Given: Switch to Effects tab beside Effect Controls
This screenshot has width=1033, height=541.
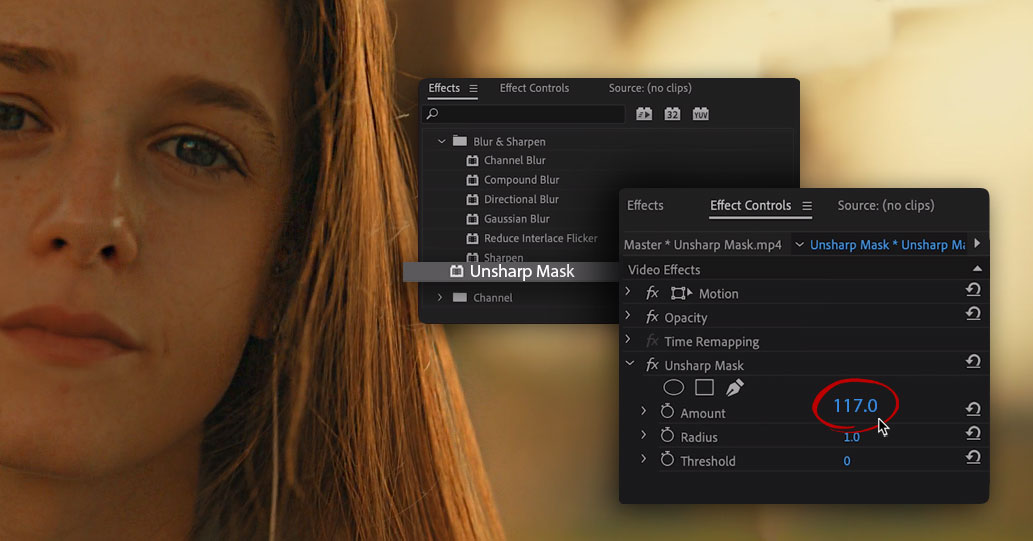Looking at the screenshot, I should [x=645, y=206].
